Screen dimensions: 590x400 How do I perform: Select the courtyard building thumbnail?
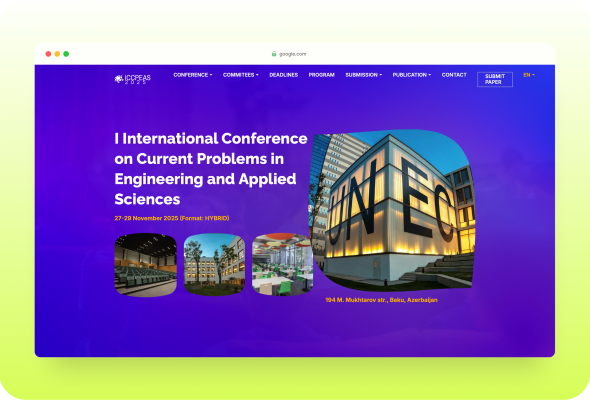click(x=214, y=264)
